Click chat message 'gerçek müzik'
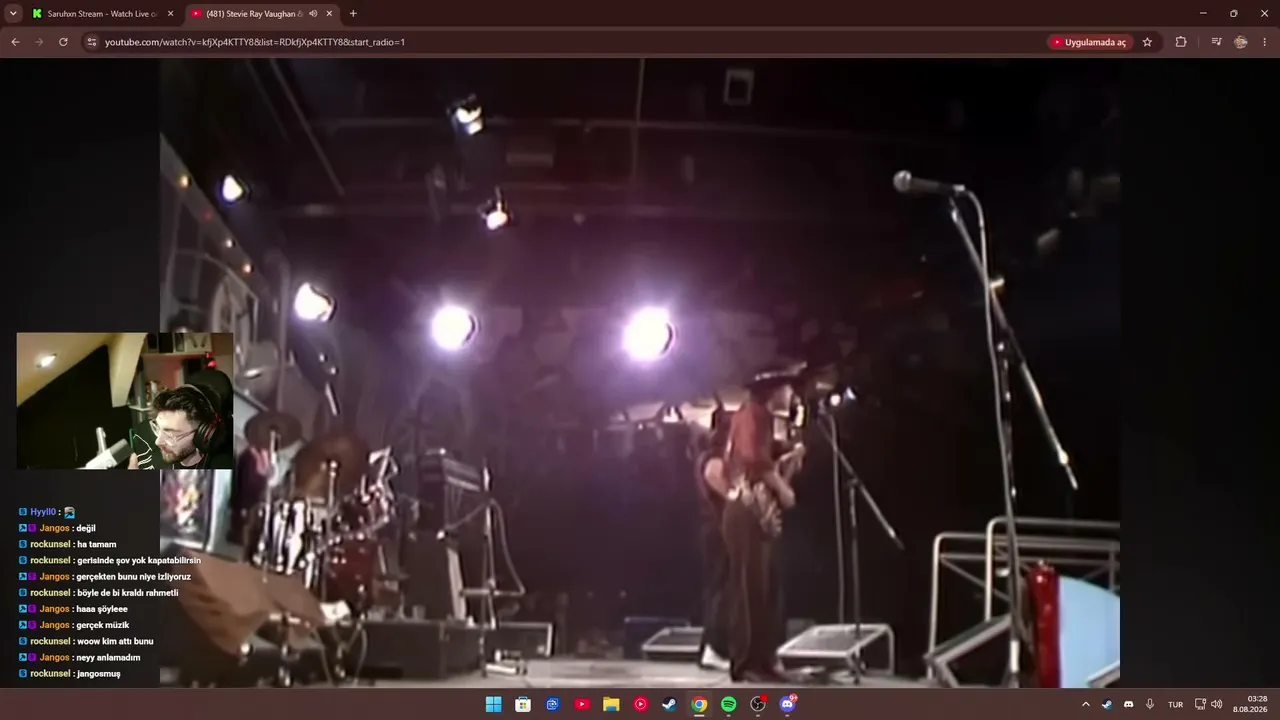Image resolution: width=1280 pixels, height=720 pixels. [x=102, y=625]
